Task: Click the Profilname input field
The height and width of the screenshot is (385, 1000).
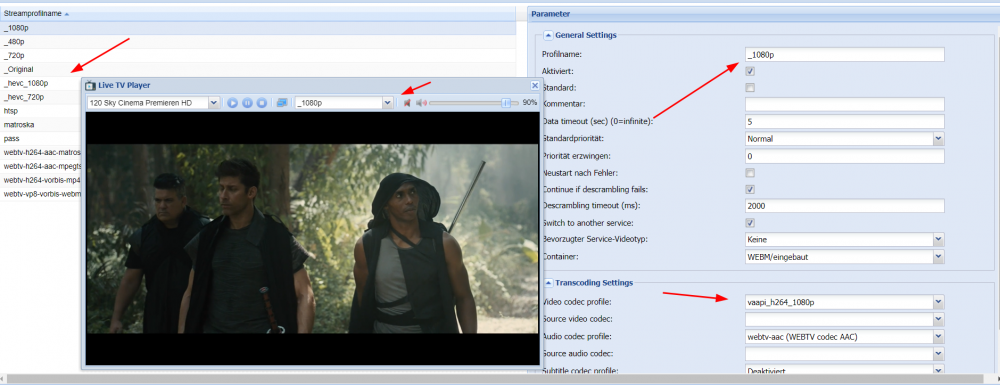Action: coord(844,55)
